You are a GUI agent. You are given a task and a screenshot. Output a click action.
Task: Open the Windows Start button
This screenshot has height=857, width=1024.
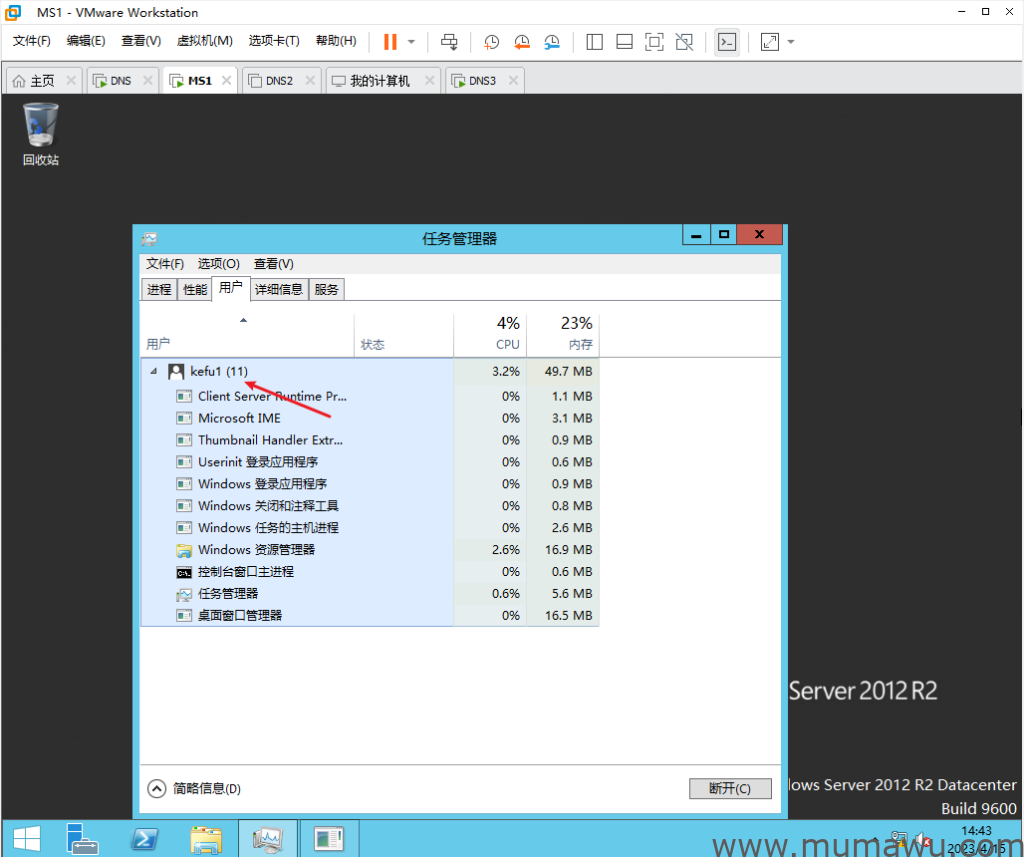[x=26, y=839]
